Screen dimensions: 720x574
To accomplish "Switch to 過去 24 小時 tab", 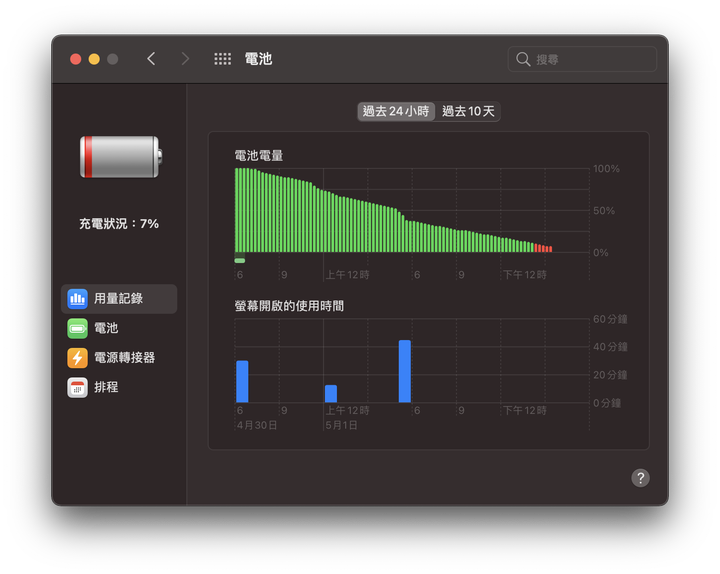I will pyautogui.click(x=396, y=111).
